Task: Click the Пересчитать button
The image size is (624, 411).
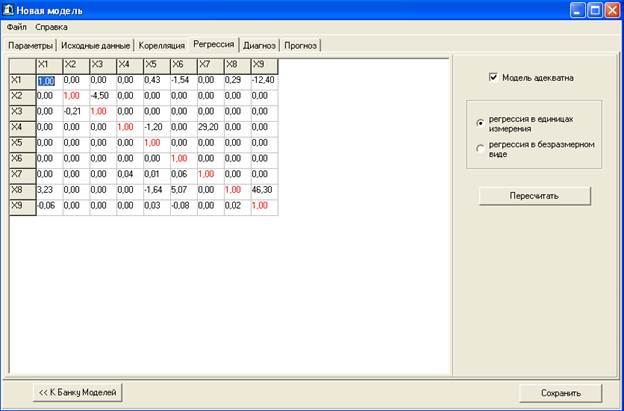Action: point(534,196)
